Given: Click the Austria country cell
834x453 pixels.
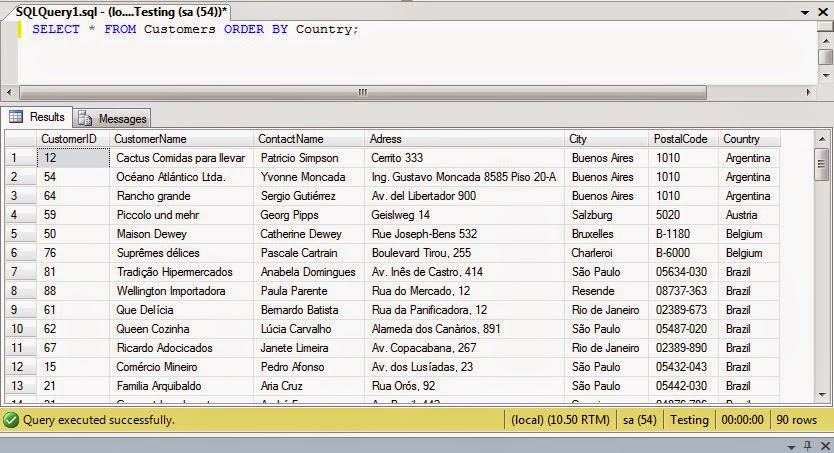Looking at the screenshot, I should click(x=749, y=215).
